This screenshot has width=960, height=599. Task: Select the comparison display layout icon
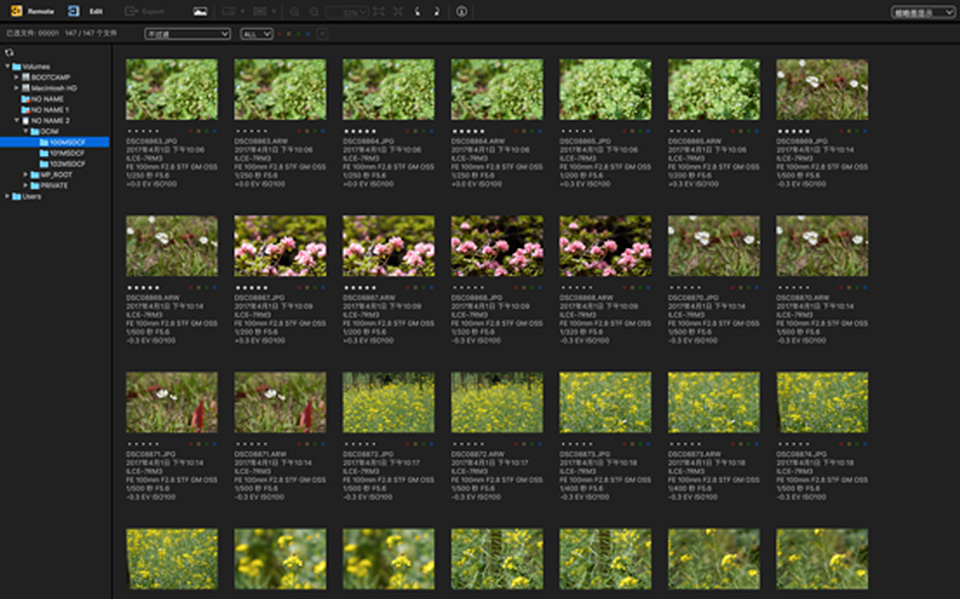[260, 12]
